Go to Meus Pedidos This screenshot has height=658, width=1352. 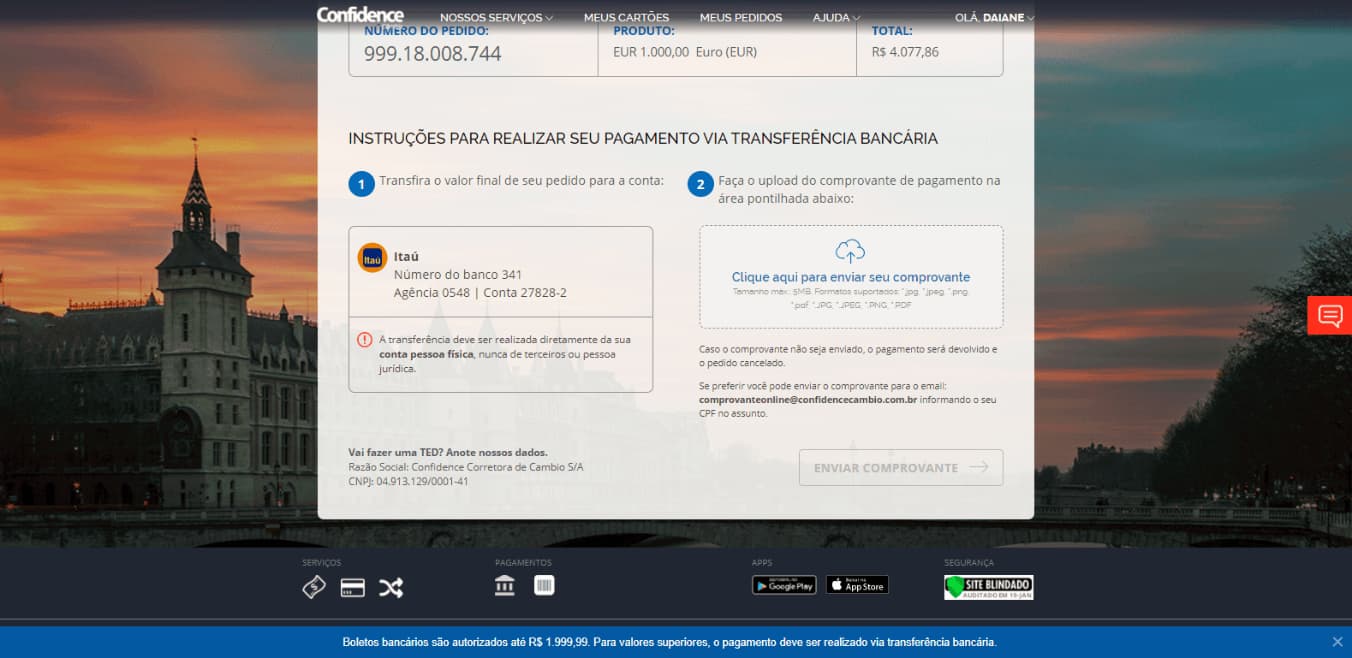point(740,17)
